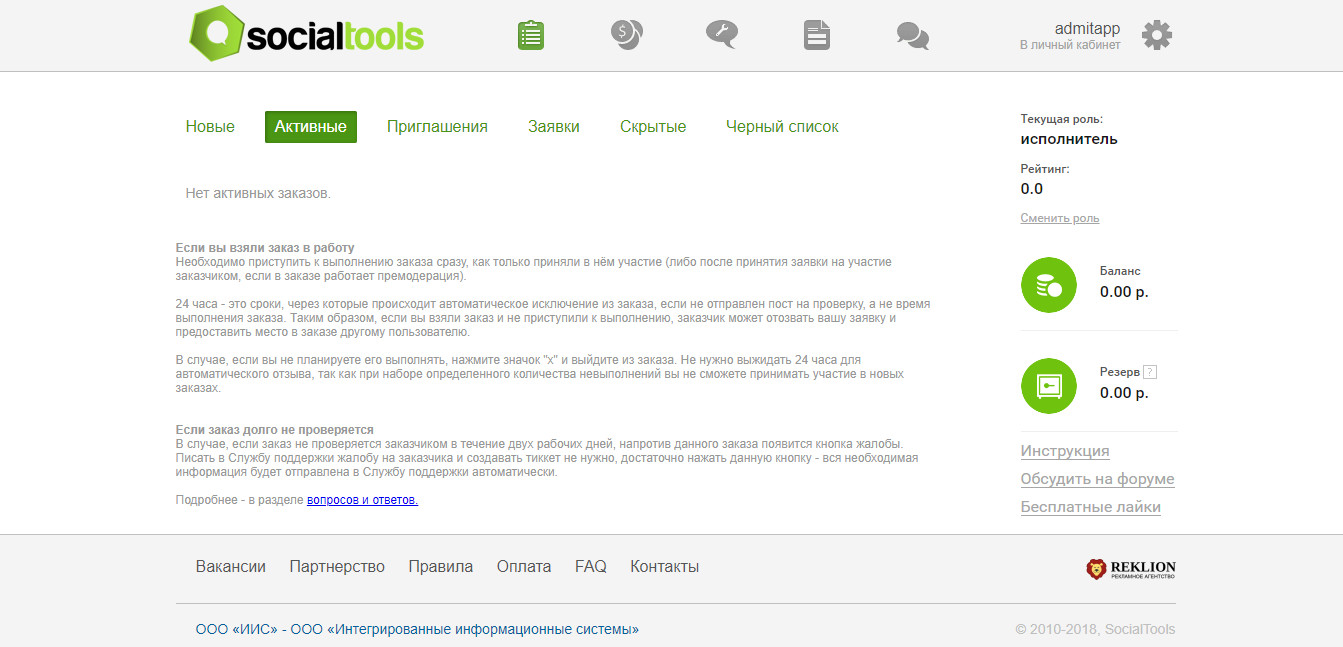Open the SocialTools logo on the homepage
Viewport: 1343px width, 647px height.
point(305,34)
